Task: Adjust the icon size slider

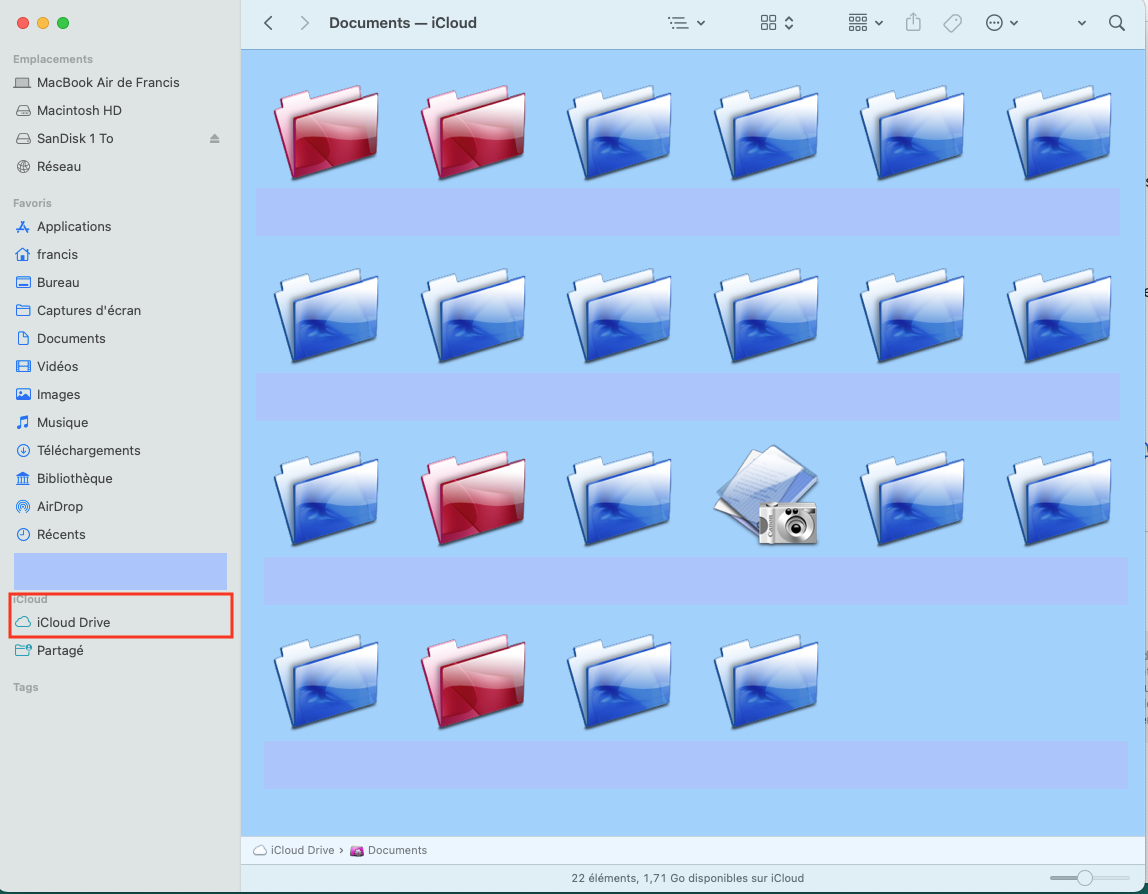Action: pos(1085,878)
